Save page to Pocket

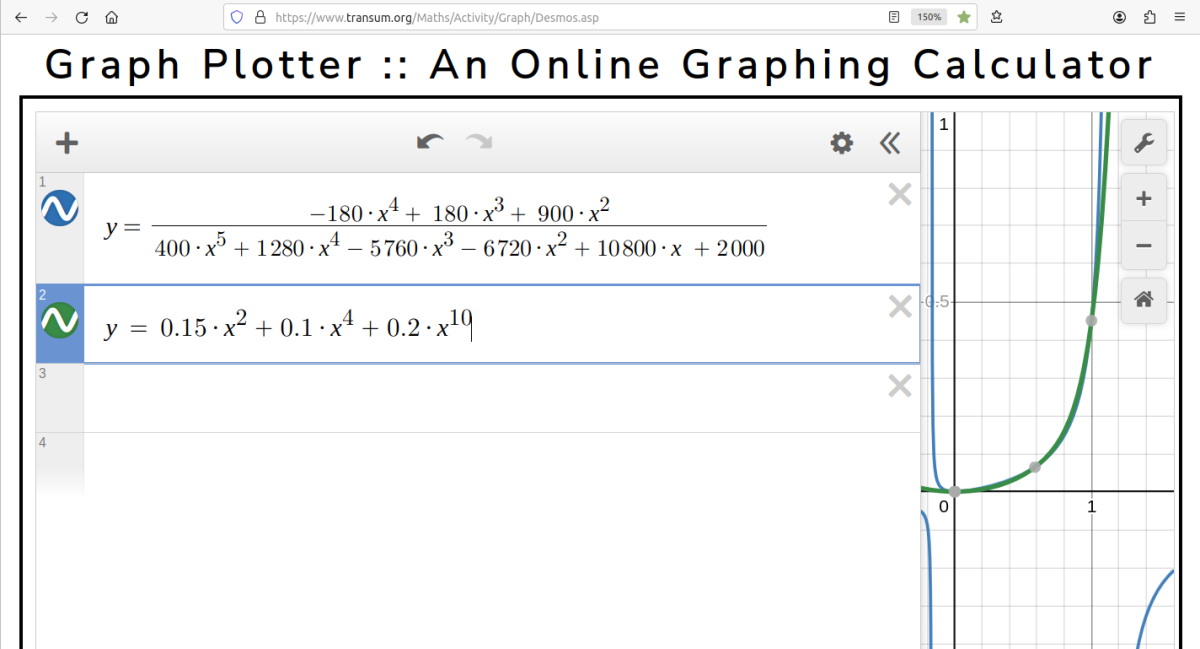point(997,17)
